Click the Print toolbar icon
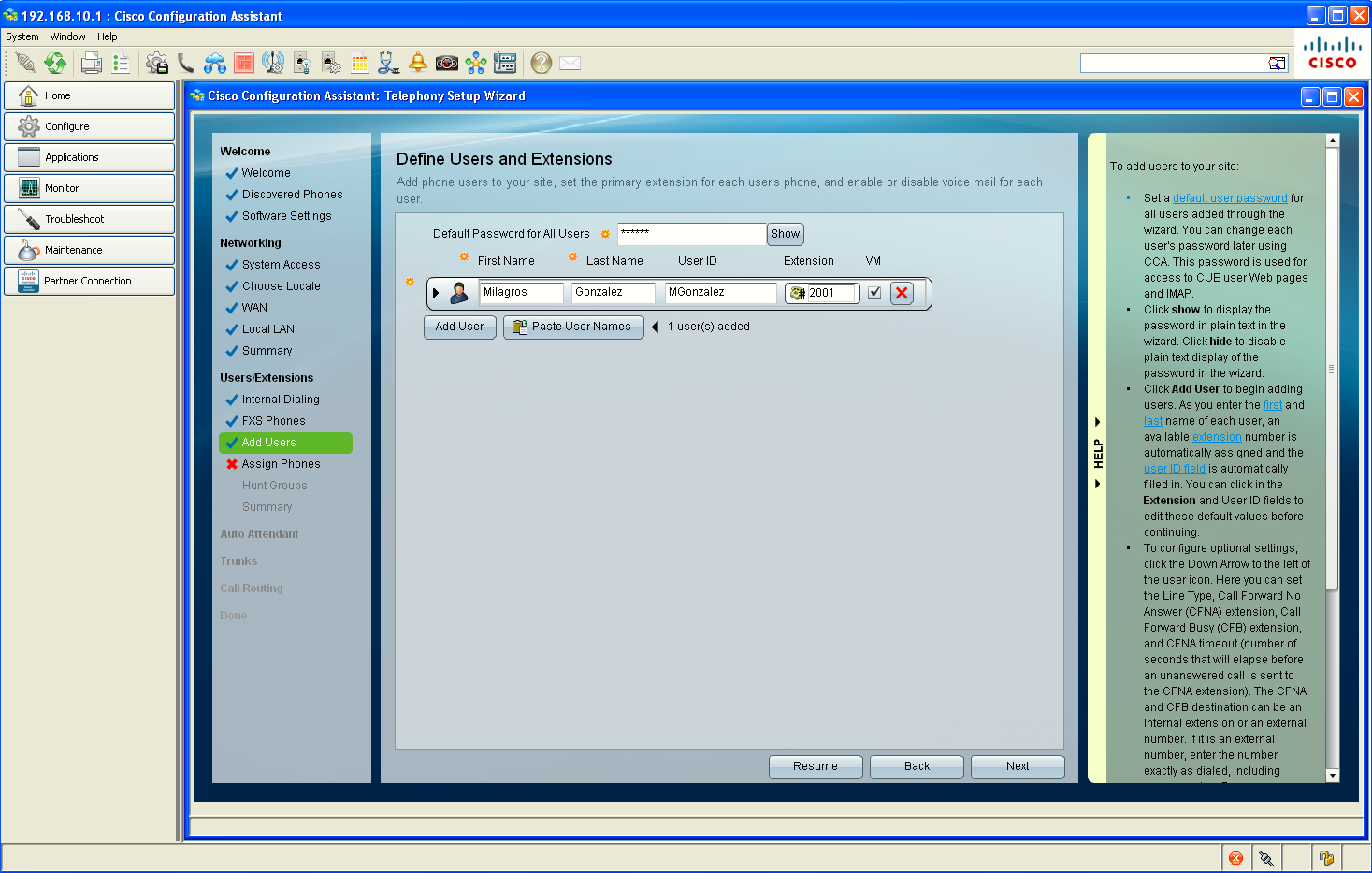Viewport: 1372px width, 873px height. tap(92, 63)
